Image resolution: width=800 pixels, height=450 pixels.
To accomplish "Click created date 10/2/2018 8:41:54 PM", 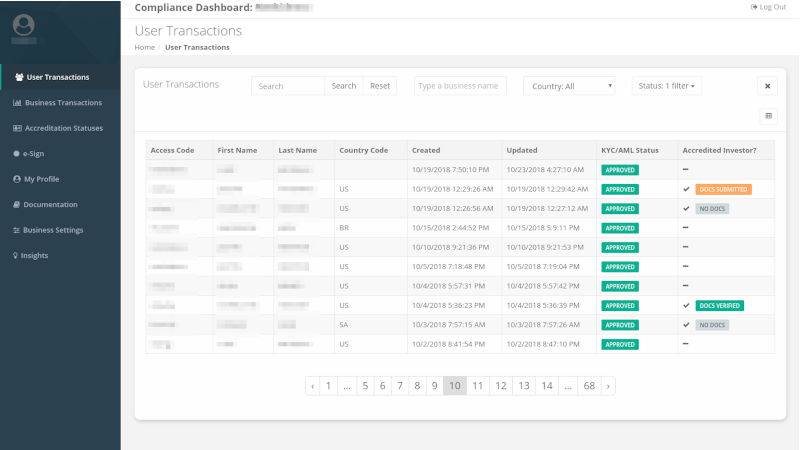I will pyautogui.click(x=448, y=344).
